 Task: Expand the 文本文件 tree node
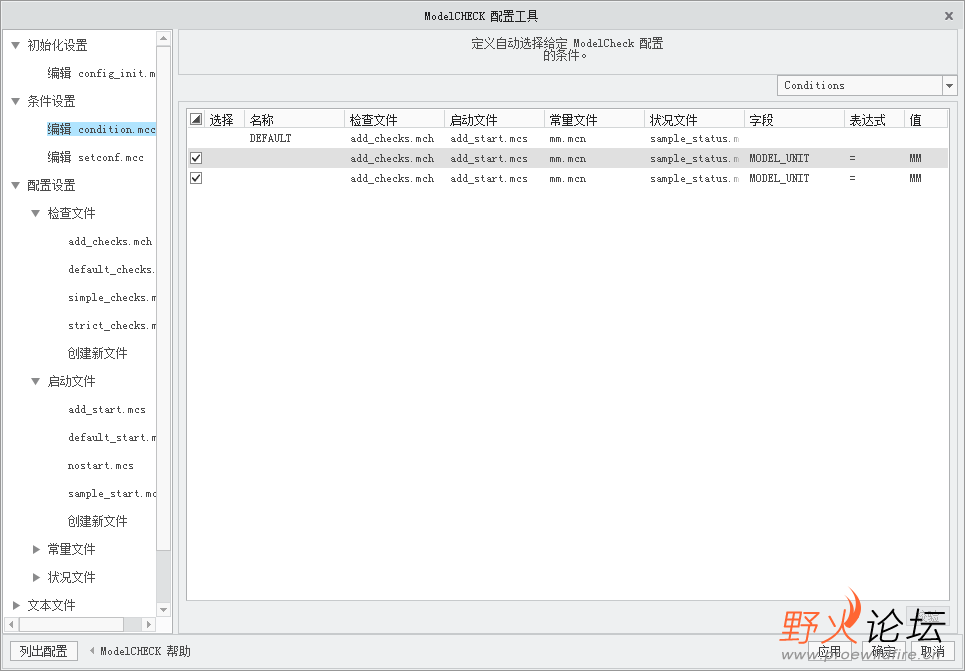[x=16, y=605]
